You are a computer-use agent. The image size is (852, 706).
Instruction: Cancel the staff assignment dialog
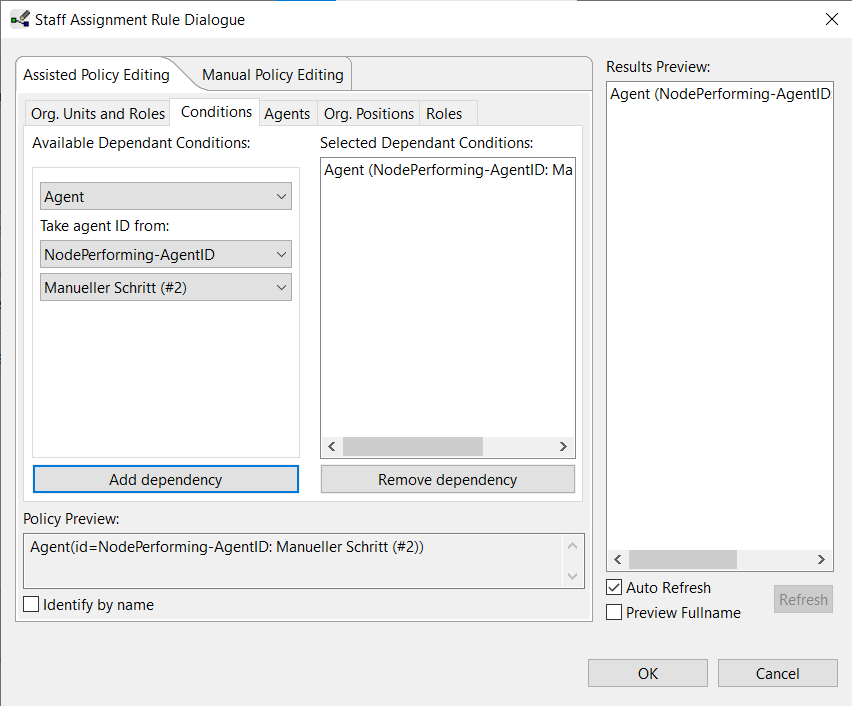click(x=777, y=673)
